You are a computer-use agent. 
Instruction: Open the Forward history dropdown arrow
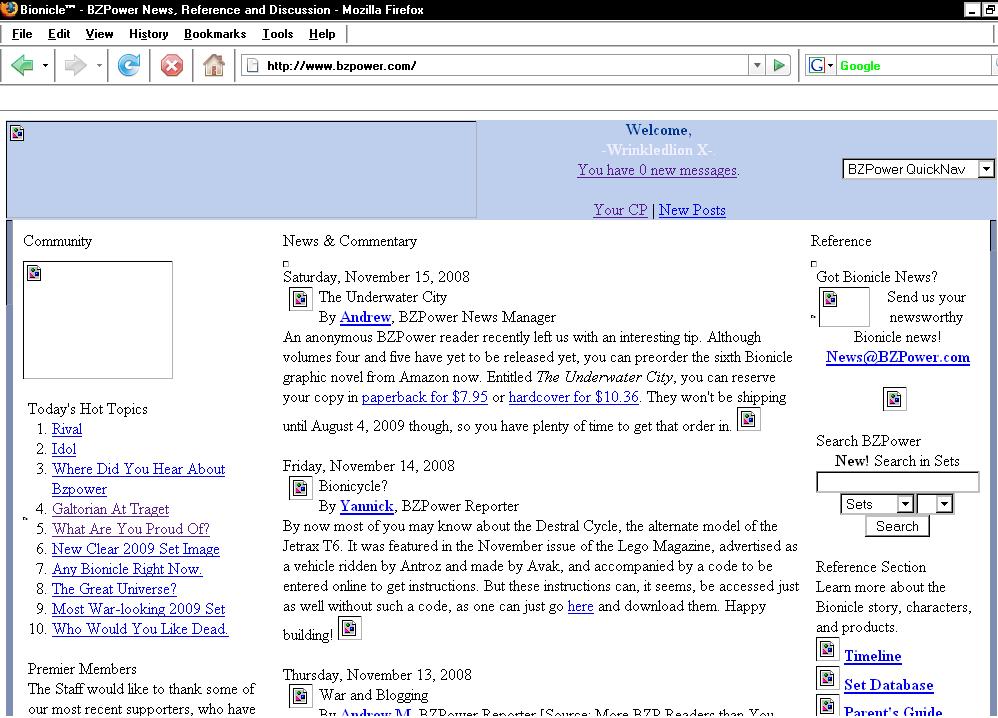[x=99, y=65]
